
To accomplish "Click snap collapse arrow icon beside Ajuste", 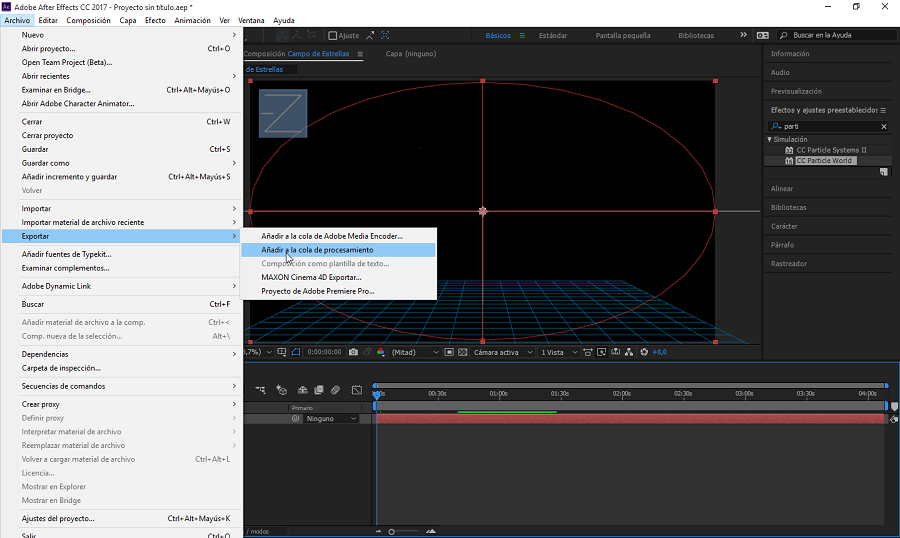I will 370,36.
